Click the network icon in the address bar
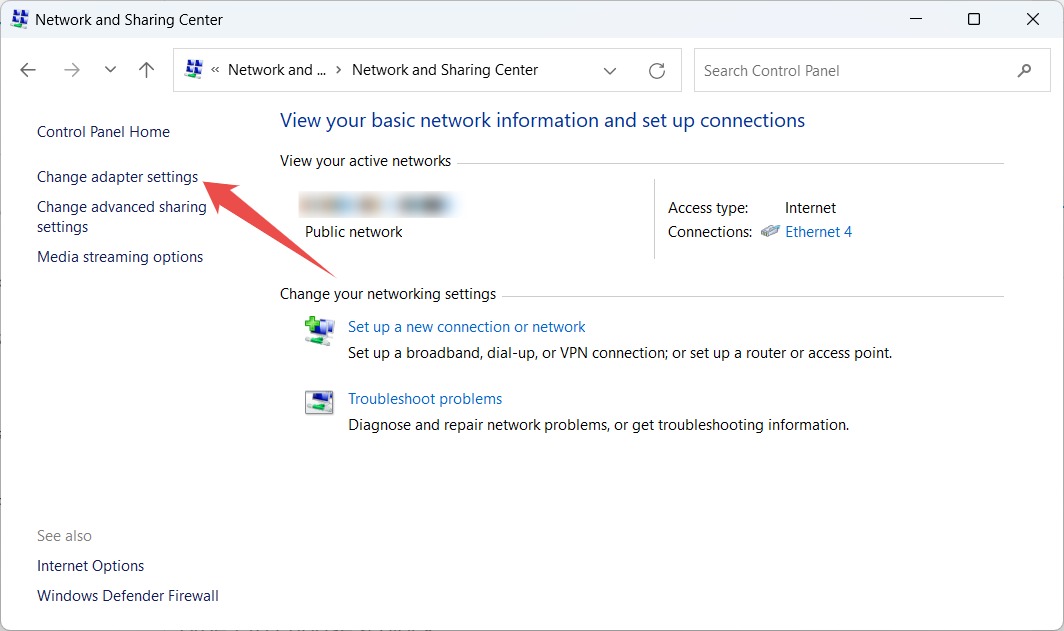This screenshot has height=631, width=1064. (194, 69)
